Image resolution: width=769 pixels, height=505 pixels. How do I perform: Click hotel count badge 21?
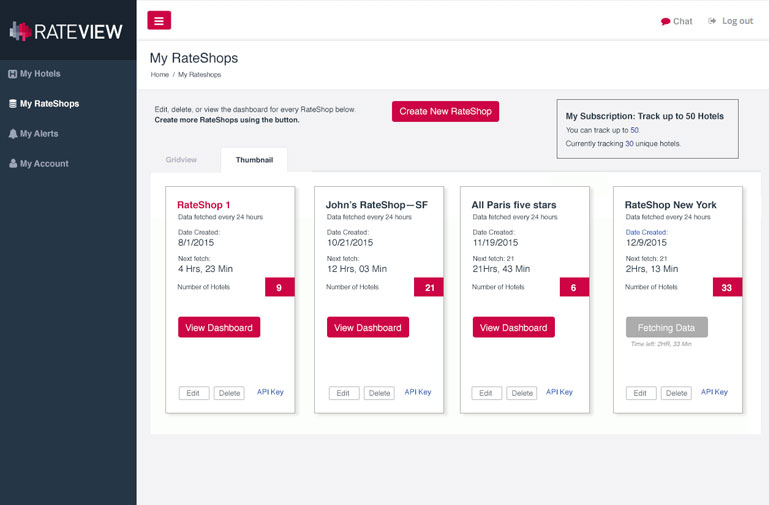[428, 287]
